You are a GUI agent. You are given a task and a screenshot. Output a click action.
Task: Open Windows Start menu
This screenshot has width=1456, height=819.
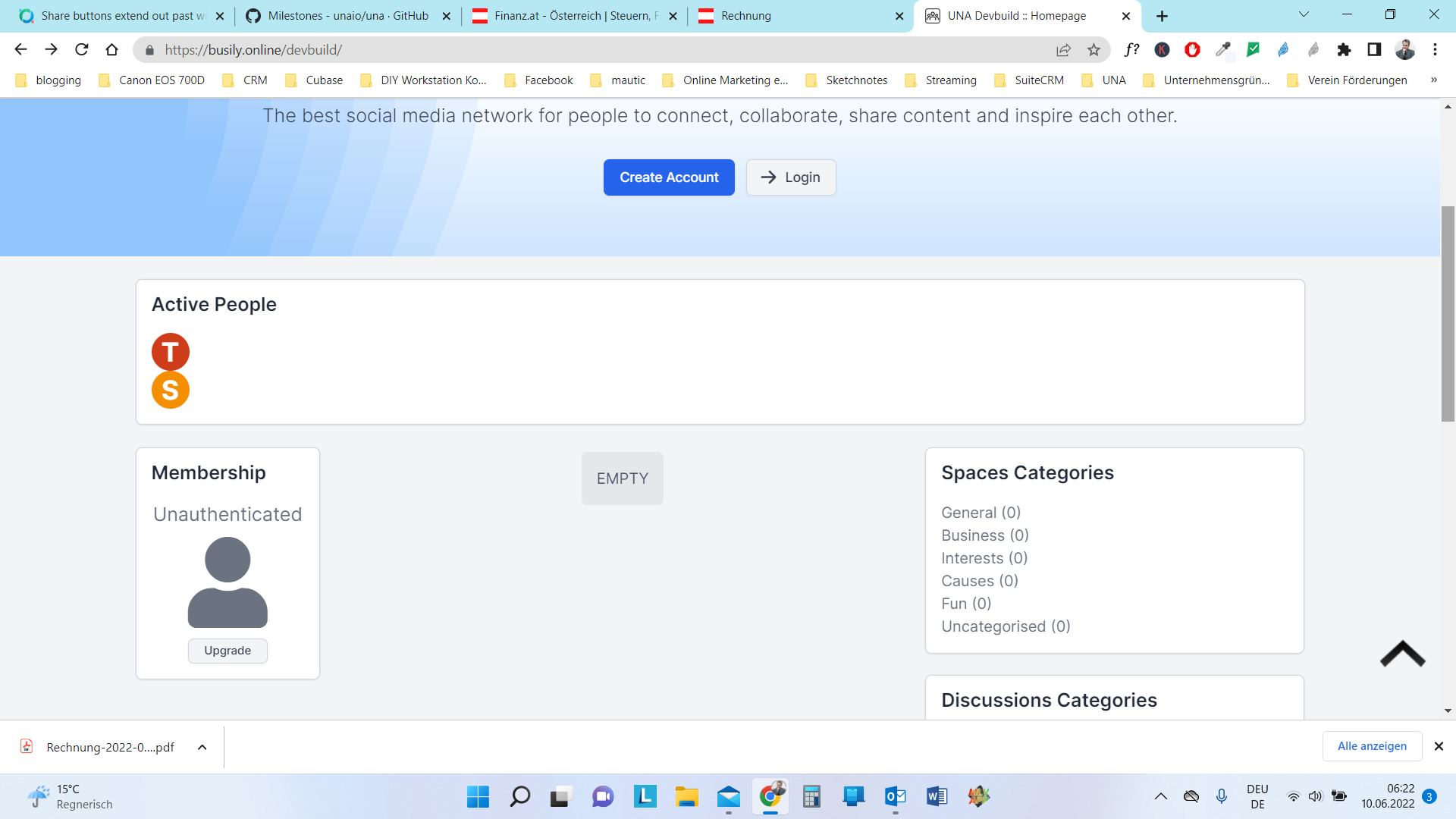pos(478,796)
